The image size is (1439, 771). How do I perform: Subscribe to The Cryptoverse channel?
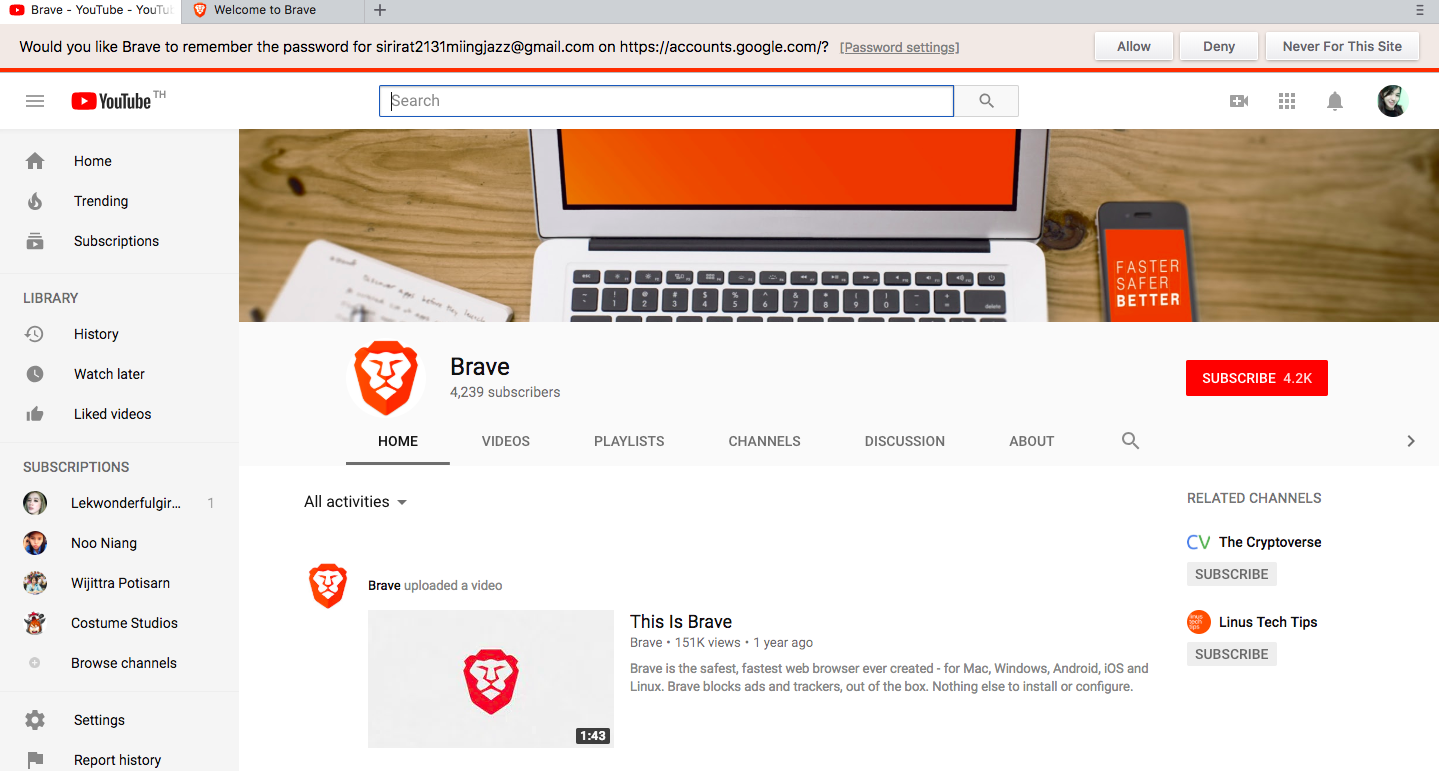1232,574
